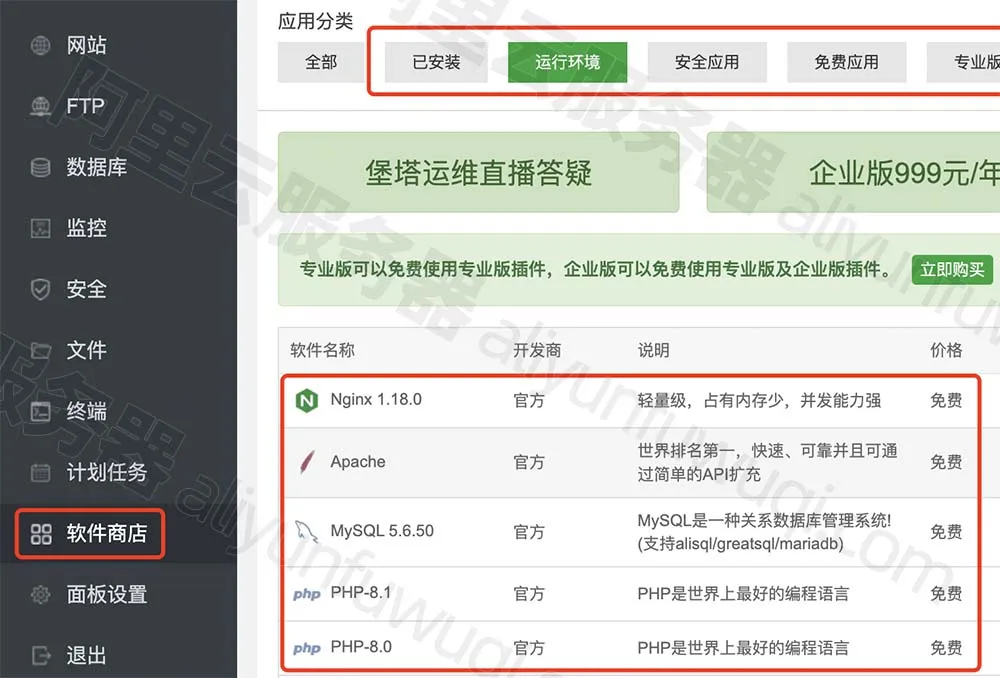Select the 安全应用 category tab
This screenshot has width=1000, height=678.
(x=708, y=61)
